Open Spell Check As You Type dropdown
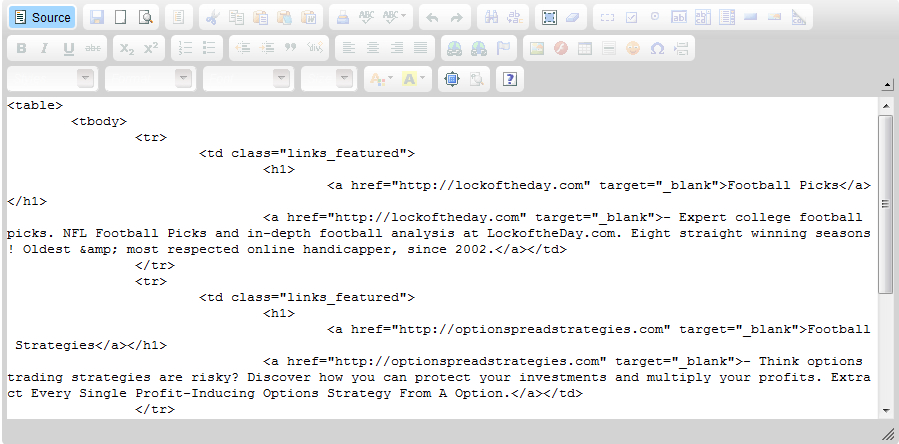The width and height of the screenshot is (899, 444). click(394, 18)
